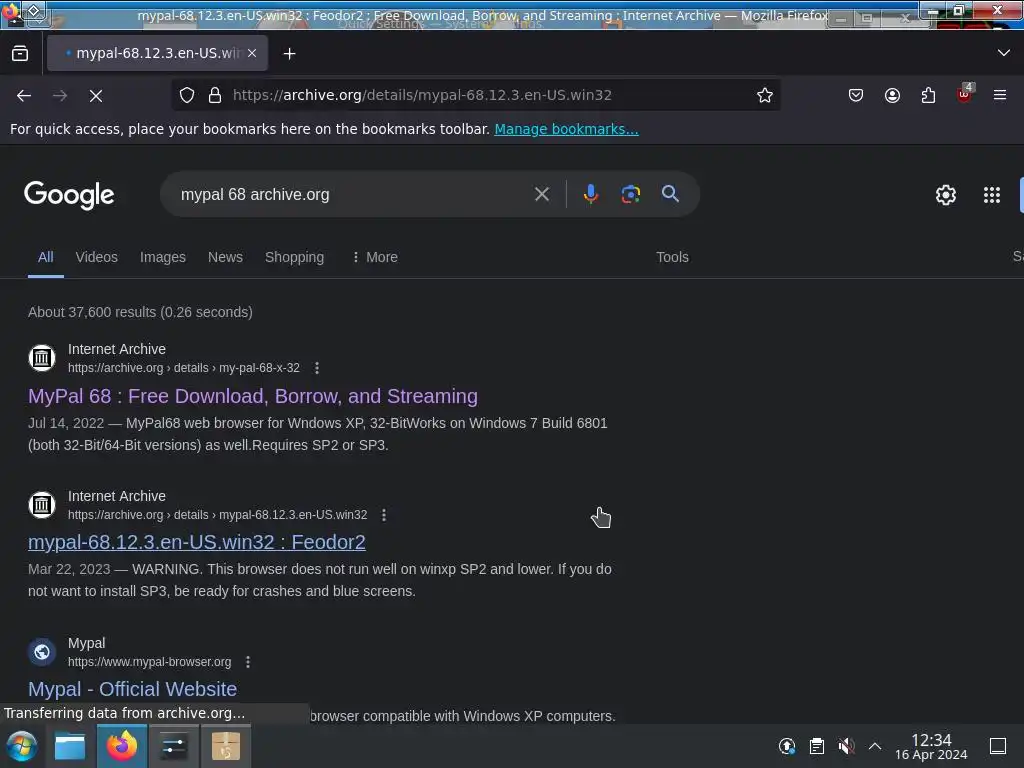Switch to the News tab
Screen dimensions: 1024x768
[x=225, y=257]
